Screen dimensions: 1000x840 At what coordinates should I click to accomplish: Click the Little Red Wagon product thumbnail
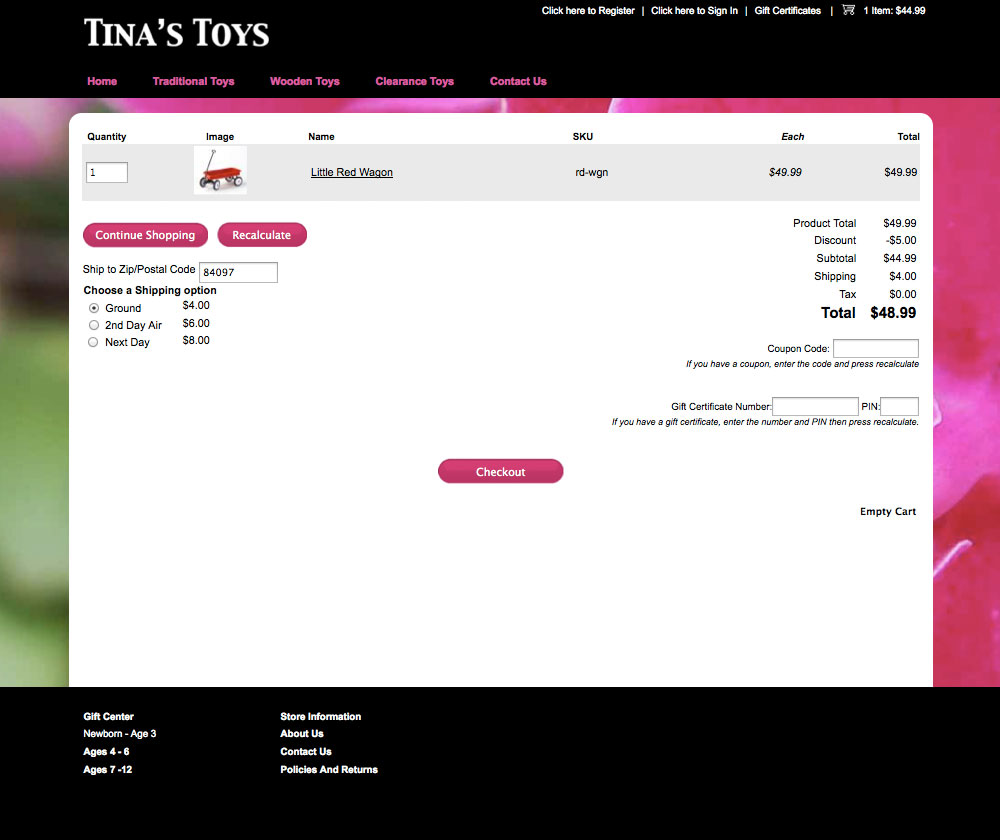pos(220,171)
